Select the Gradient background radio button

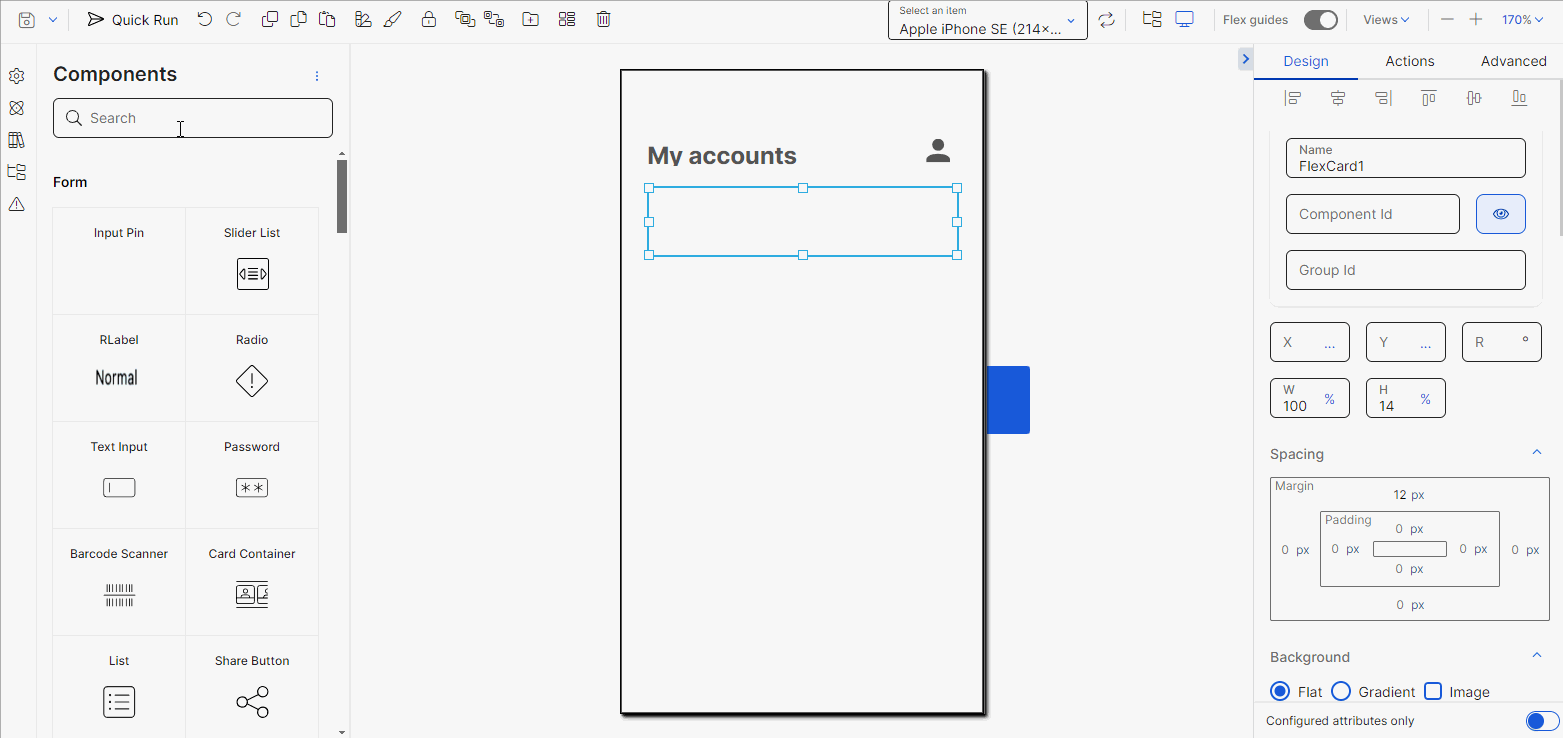coord(1341,691)
